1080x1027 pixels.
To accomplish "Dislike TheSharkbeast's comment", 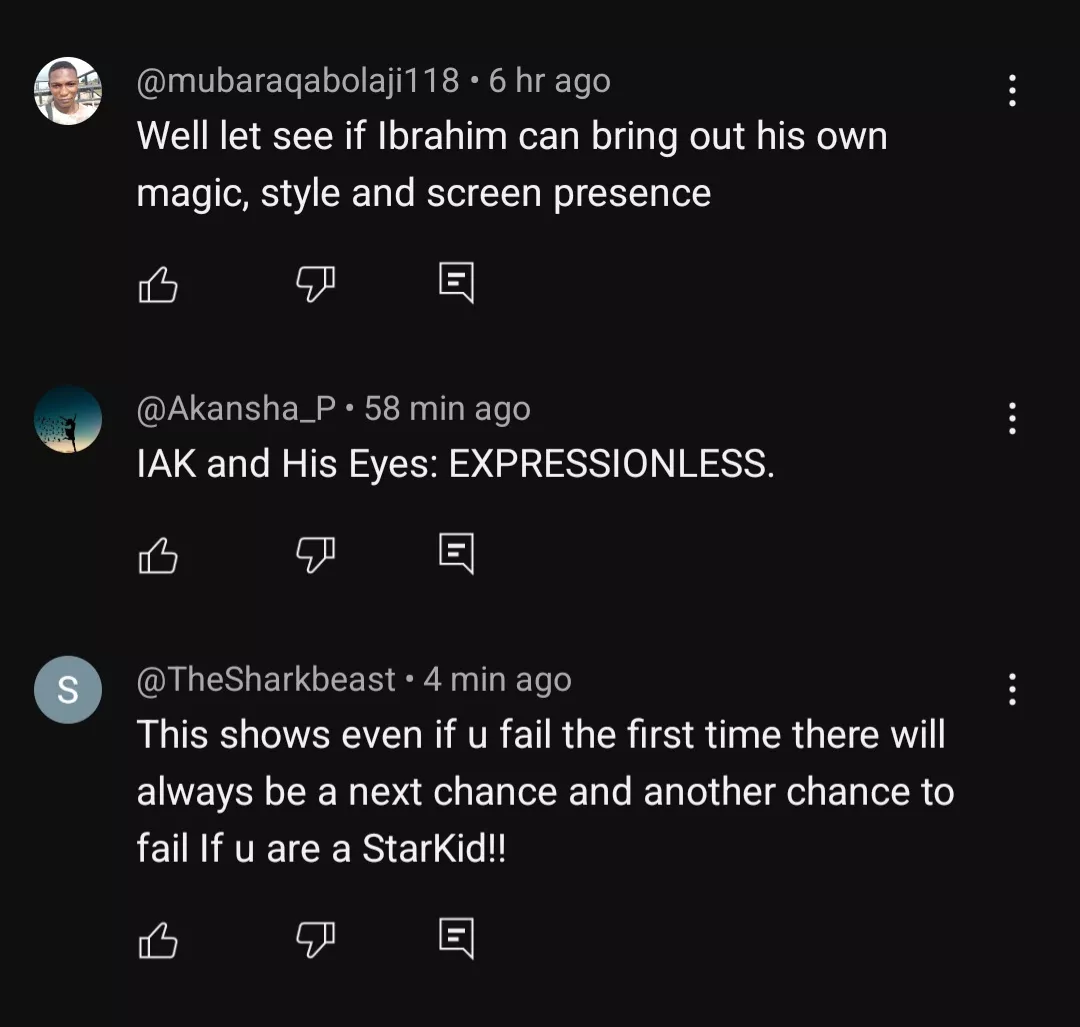I will 316,940.
